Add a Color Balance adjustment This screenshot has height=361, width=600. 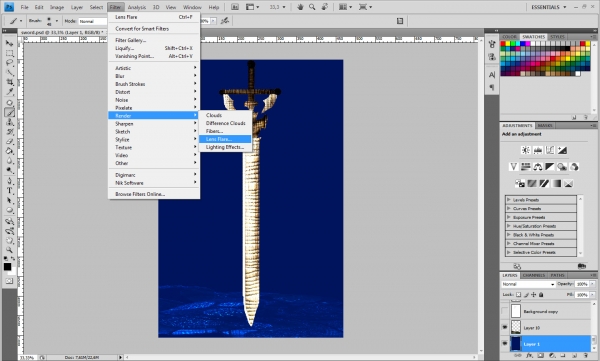click(538, 167)
